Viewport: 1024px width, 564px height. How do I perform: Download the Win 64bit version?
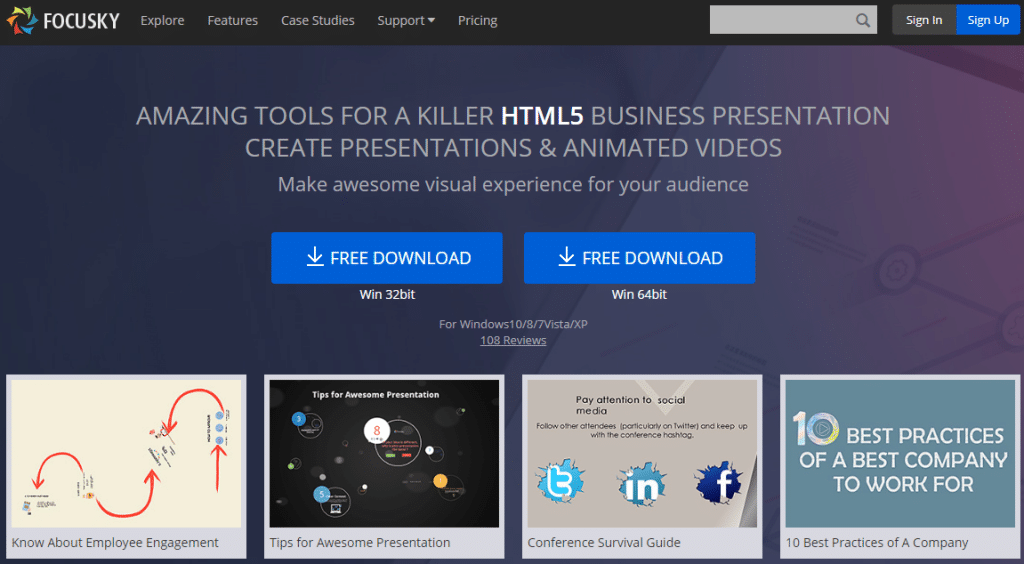click(x=639, y=258)
